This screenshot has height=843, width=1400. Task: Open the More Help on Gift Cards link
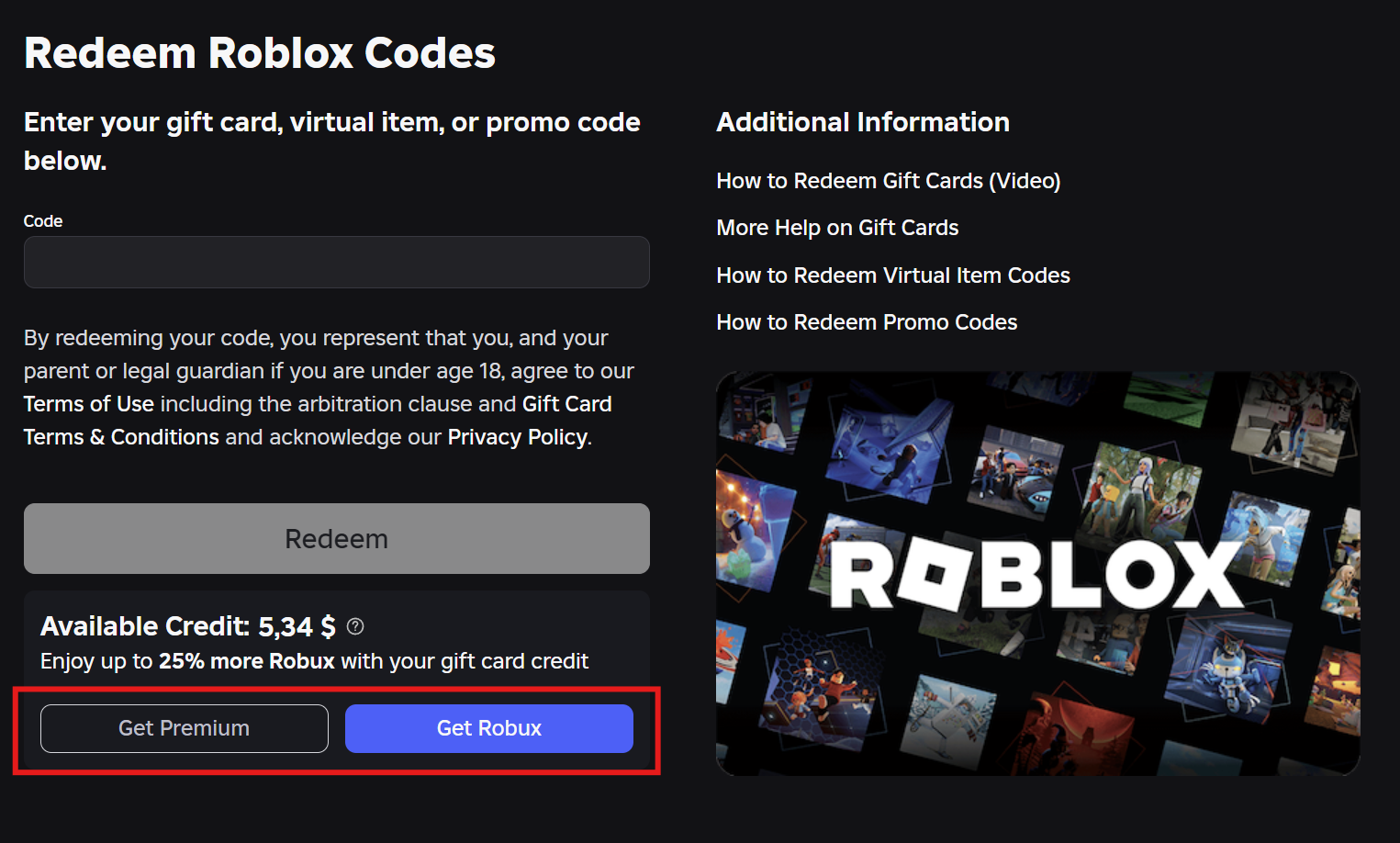(x=837, y=228)
